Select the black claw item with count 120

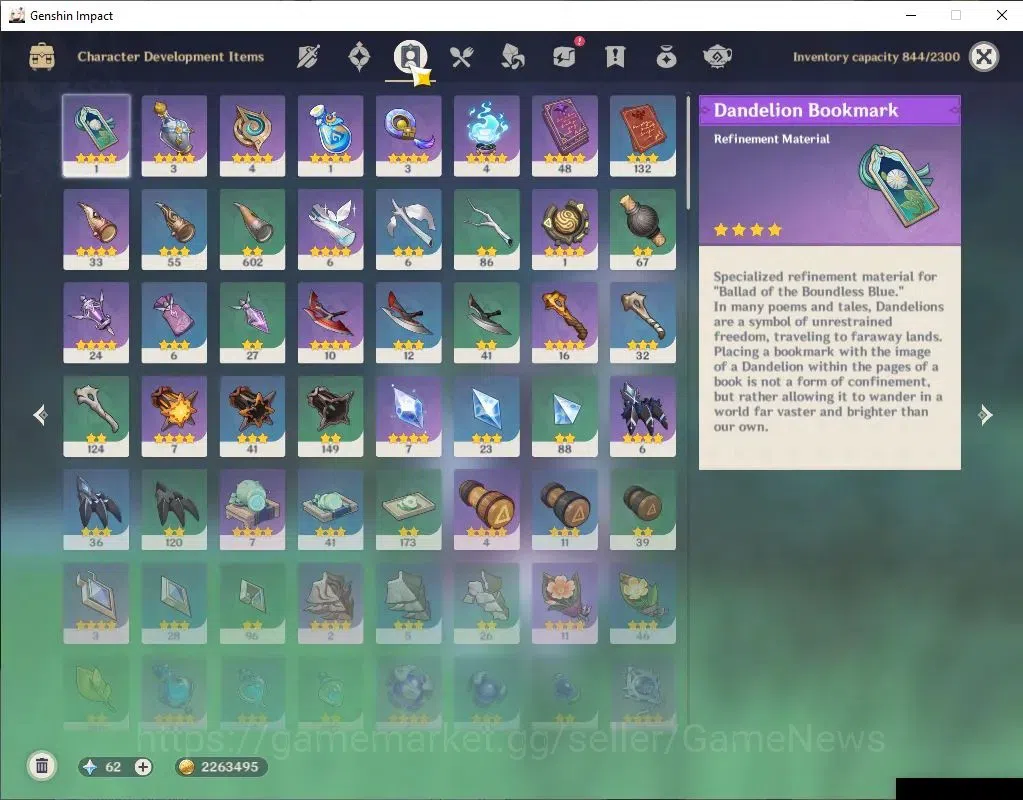pyautogui.click(x=174, y=509)
